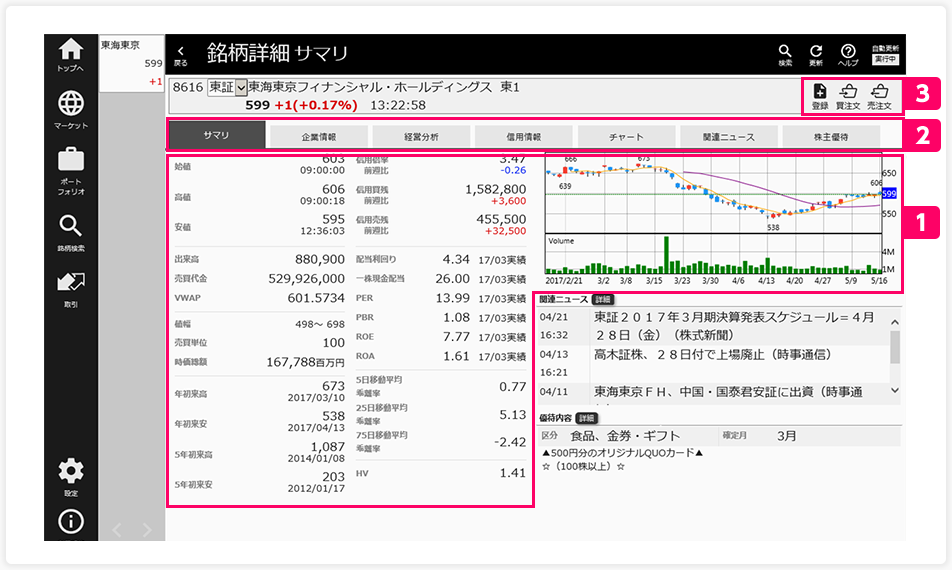Click 売買代金 value 529,926,000
Viewport: 952px width, 570px height.
pyautogui.click(x=307, y=279)
